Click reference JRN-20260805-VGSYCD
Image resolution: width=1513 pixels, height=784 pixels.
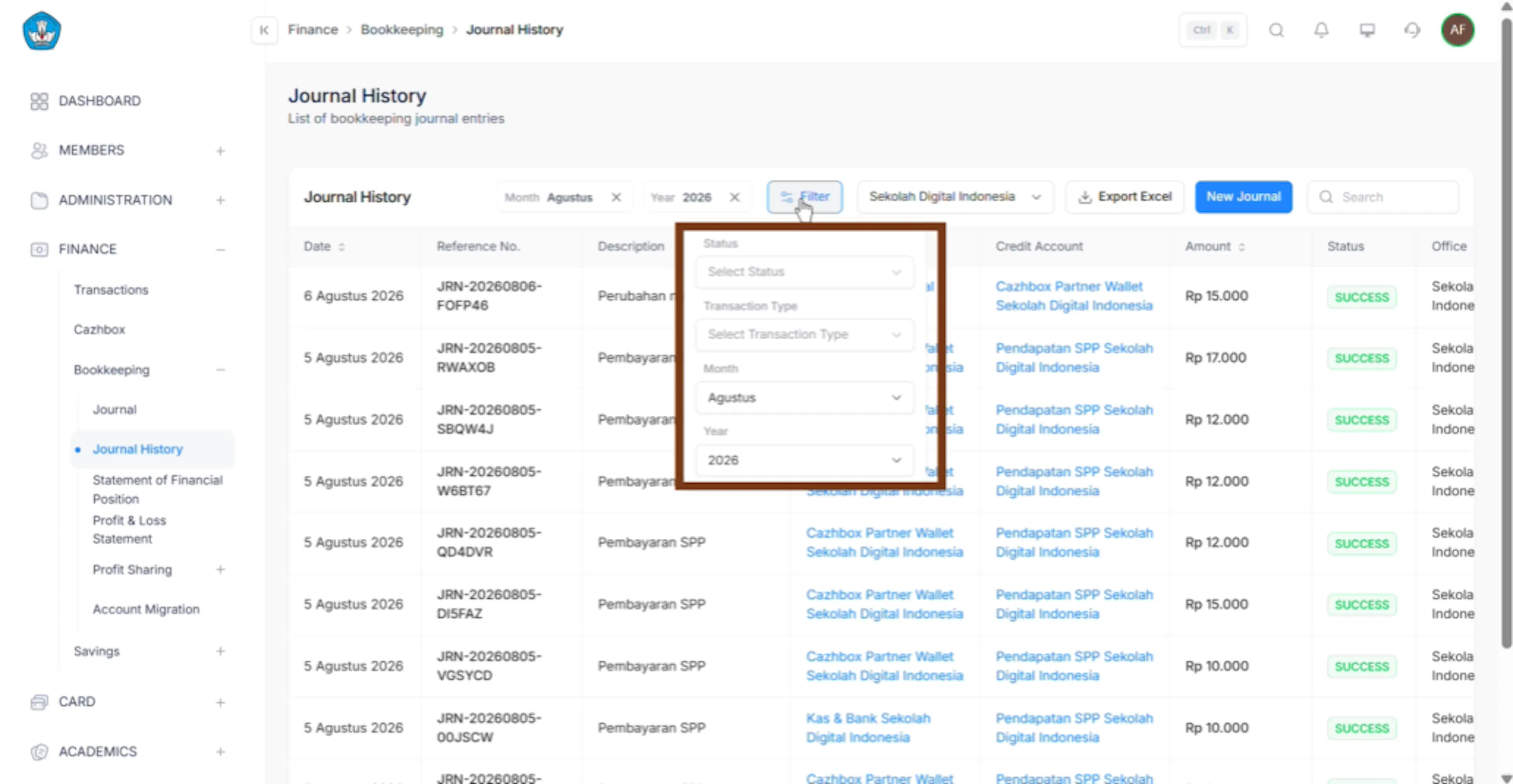(489, 666)
